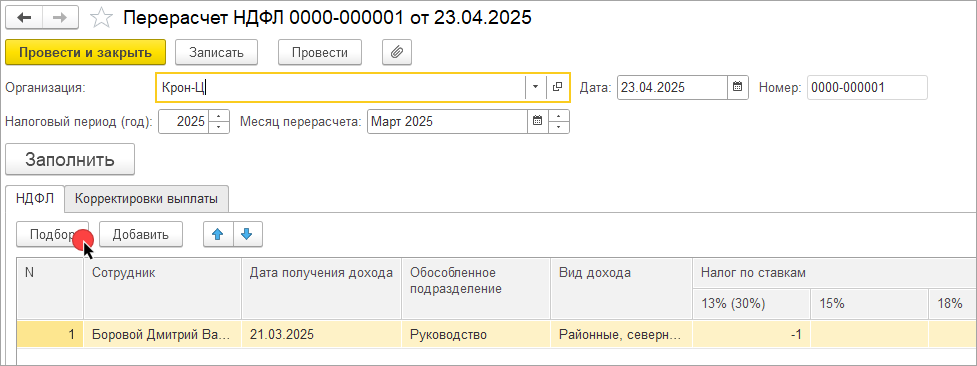Select the N column header
977x366 pixels.
(x=50, y=289)
